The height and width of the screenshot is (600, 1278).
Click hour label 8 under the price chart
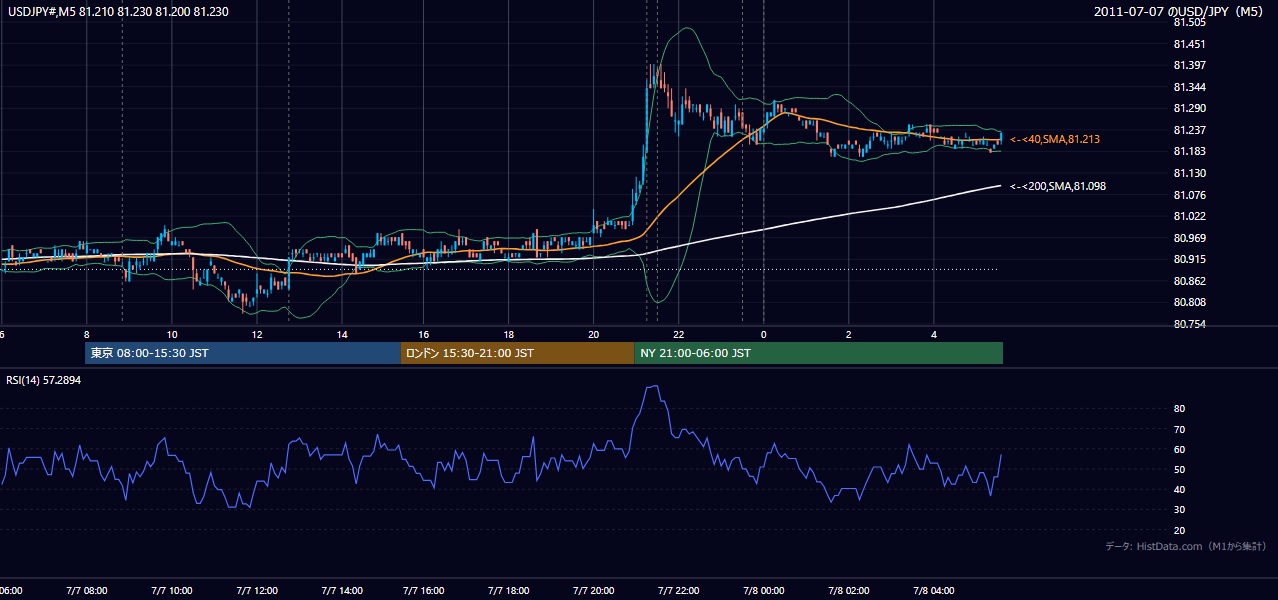pos(87,334)
